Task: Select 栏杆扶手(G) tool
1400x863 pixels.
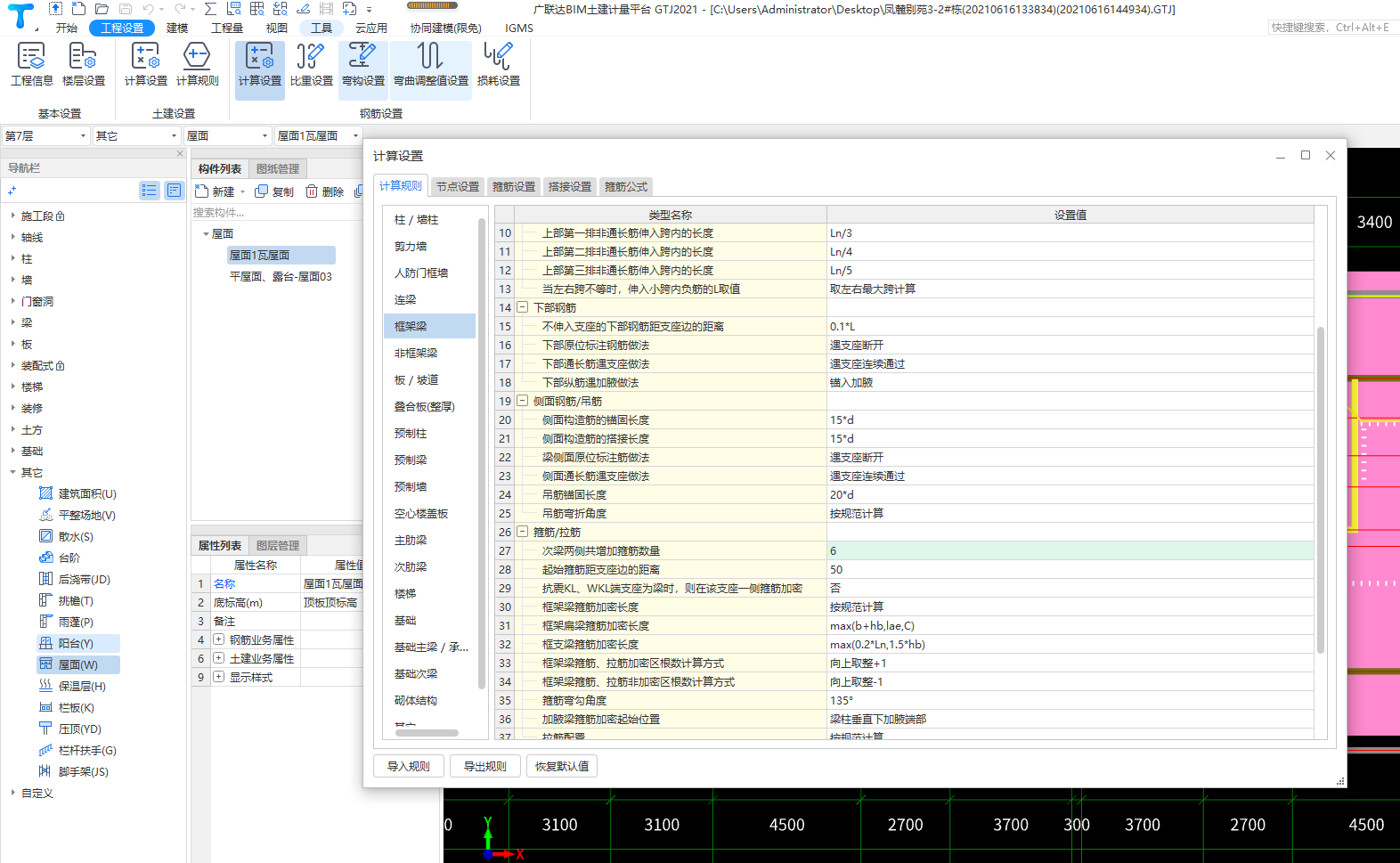Action: click(77, 750)
